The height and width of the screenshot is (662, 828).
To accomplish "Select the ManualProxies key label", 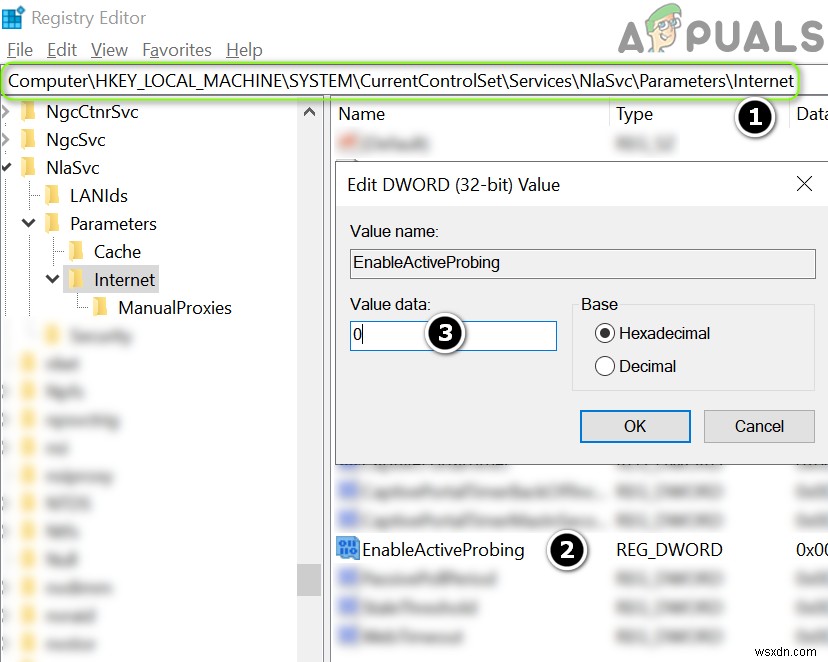I will [x=175, y=308].
